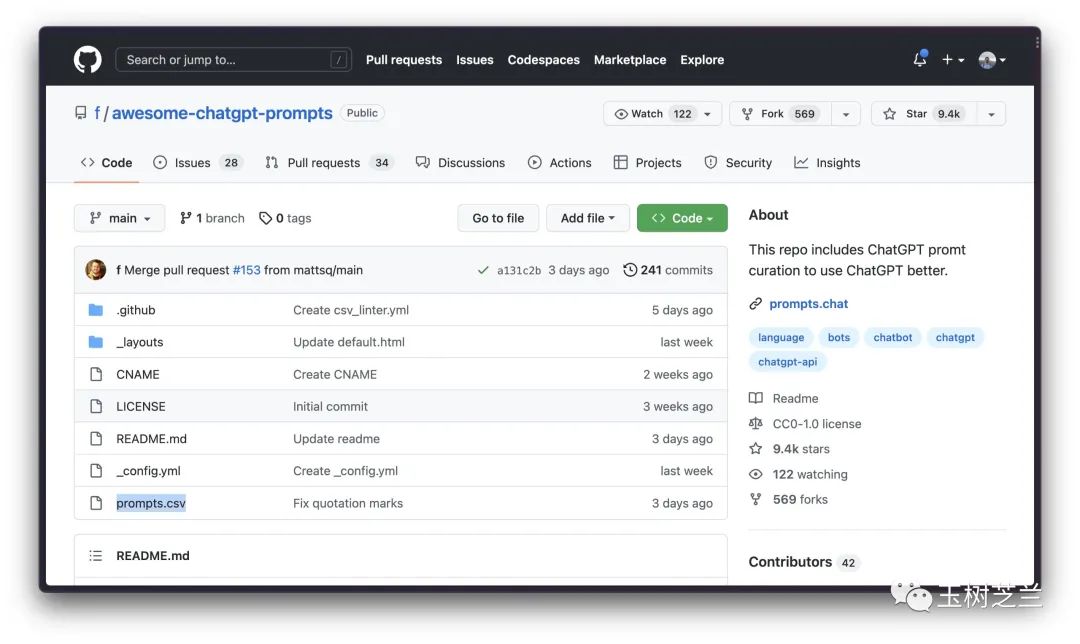Visit the prompts.chat website link
1080x644 pixels.
click(x=809, y=304)
